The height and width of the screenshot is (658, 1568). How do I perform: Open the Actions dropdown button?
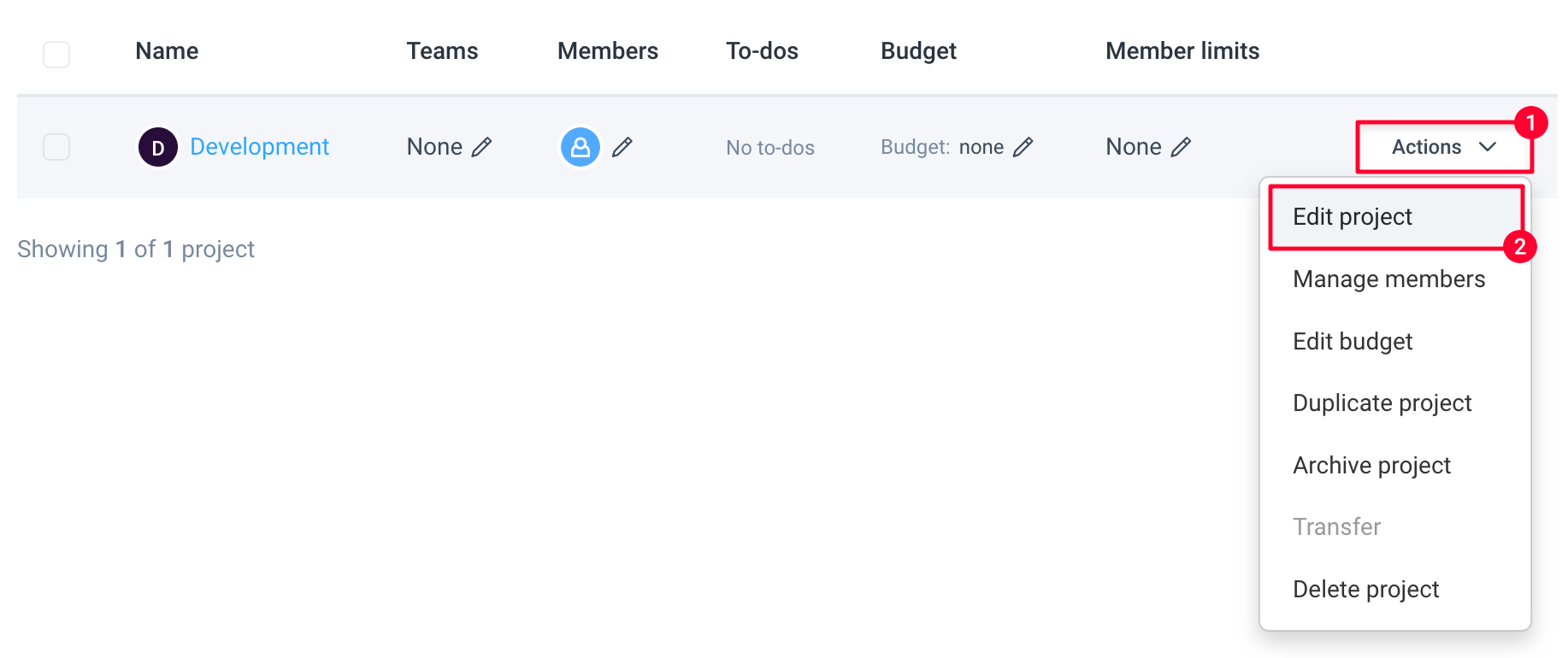point(1444,147)
